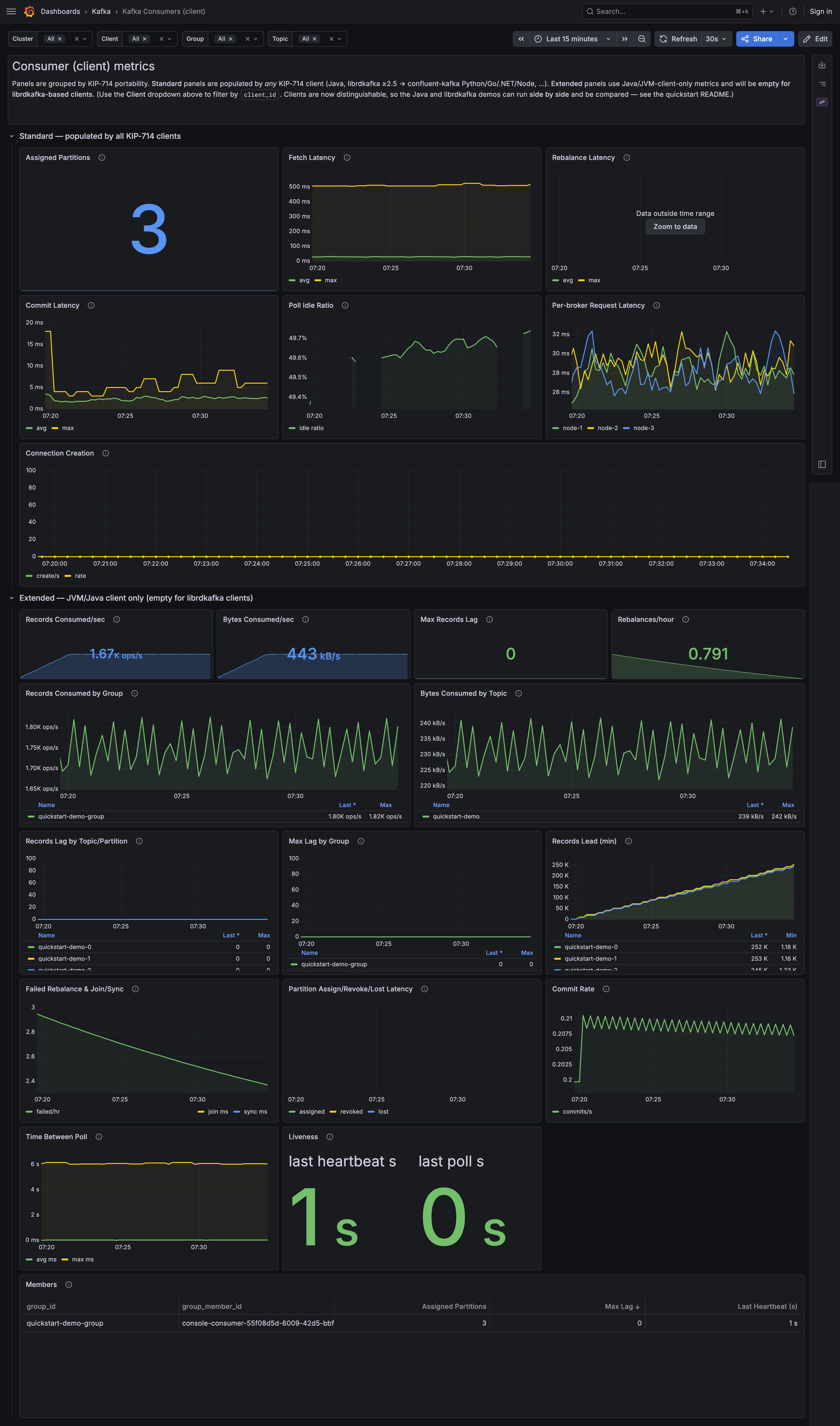
Task: Show info for Commit Latency panel
Action: (x=91, y=305)
